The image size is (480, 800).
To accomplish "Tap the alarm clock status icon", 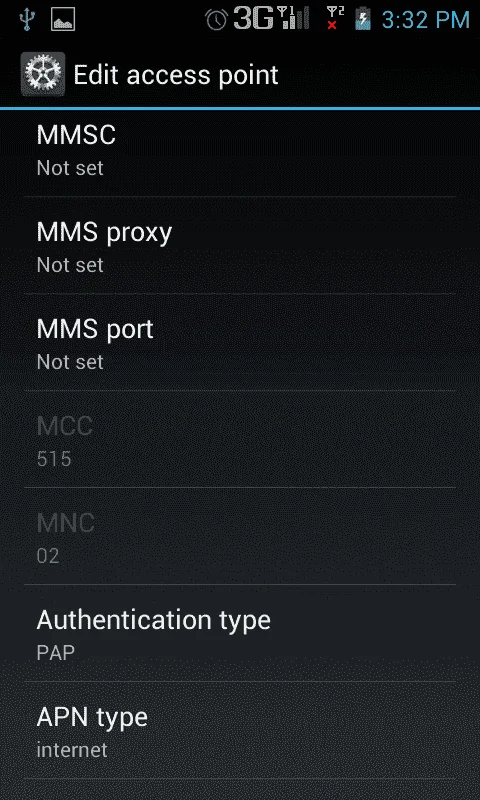I will coord(216,20).
